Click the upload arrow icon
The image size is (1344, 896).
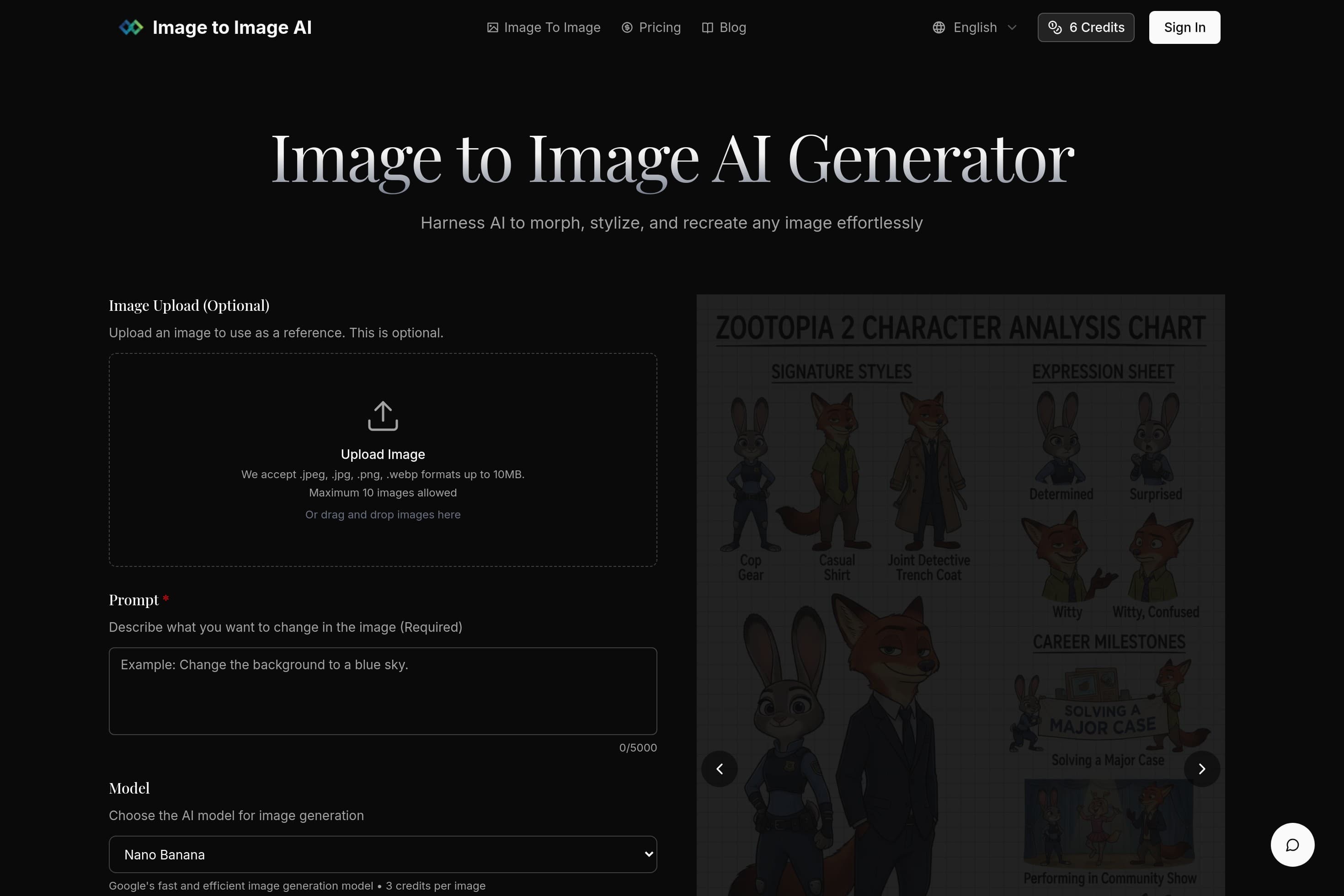point(383,416)
